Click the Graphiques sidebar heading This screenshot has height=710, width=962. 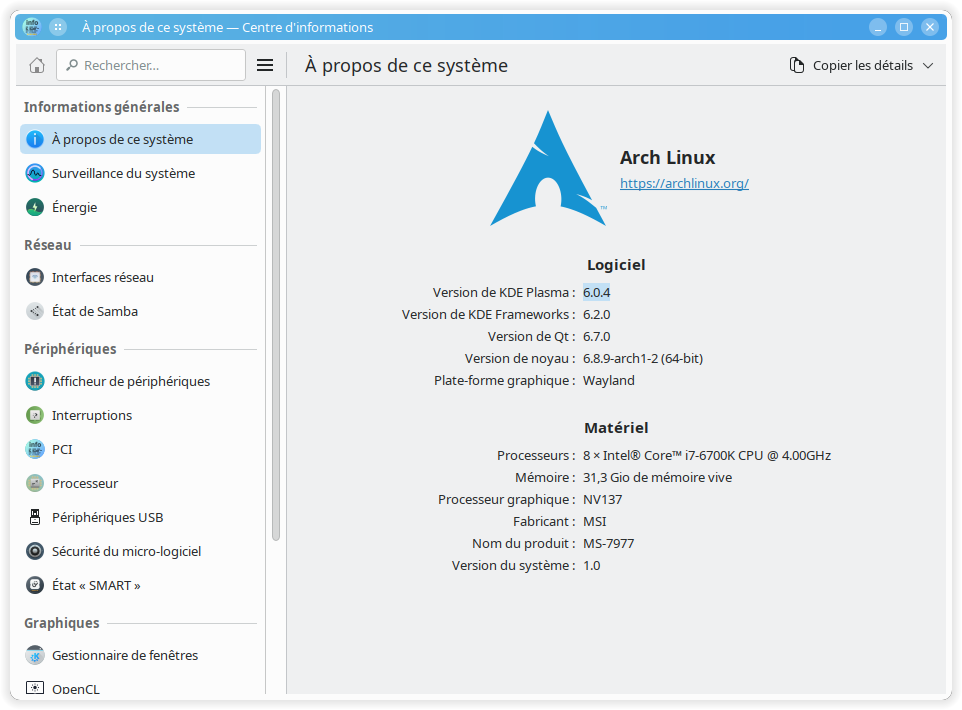(61, 623)
